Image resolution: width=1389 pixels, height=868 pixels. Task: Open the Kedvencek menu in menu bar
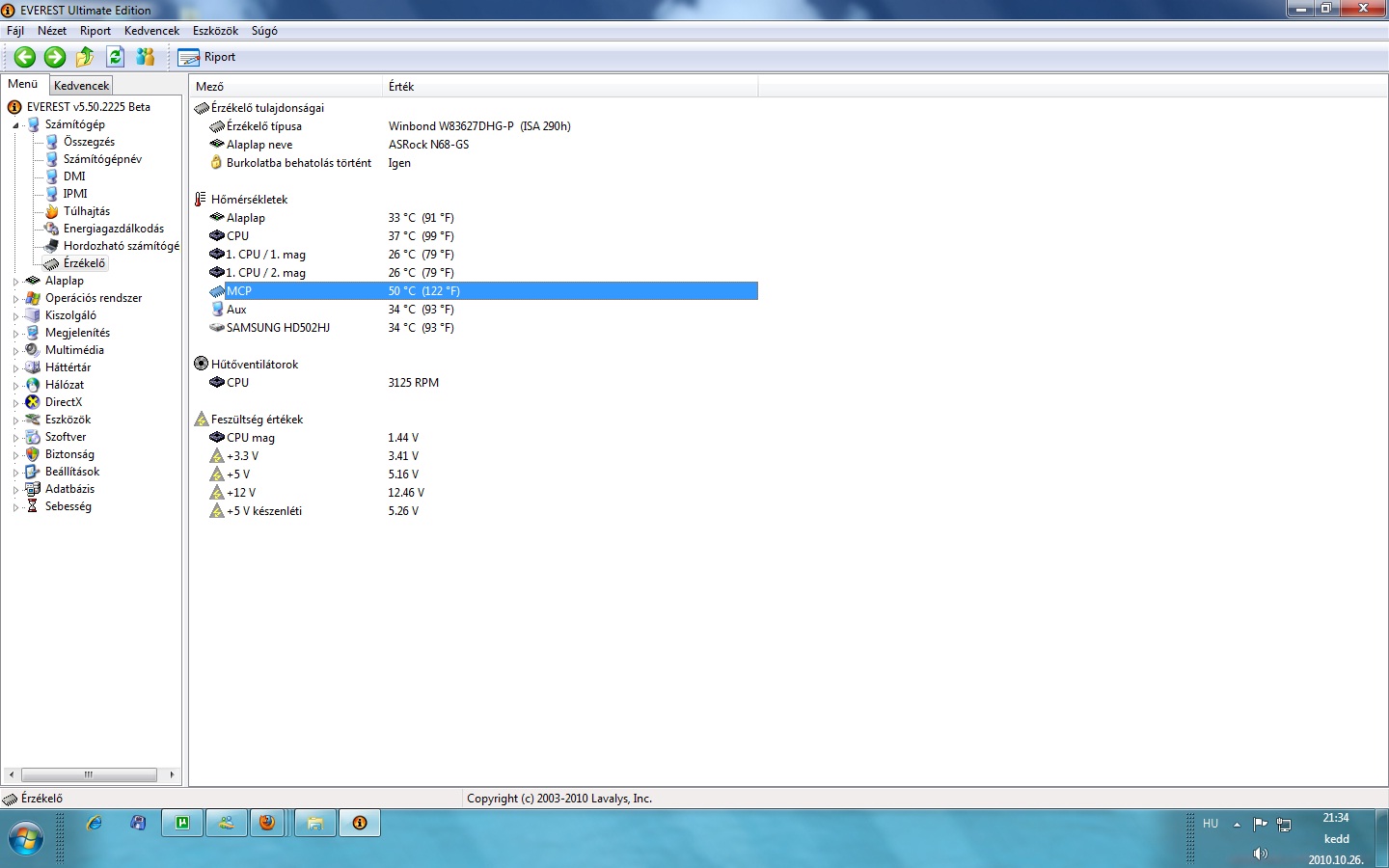point(151,31)
